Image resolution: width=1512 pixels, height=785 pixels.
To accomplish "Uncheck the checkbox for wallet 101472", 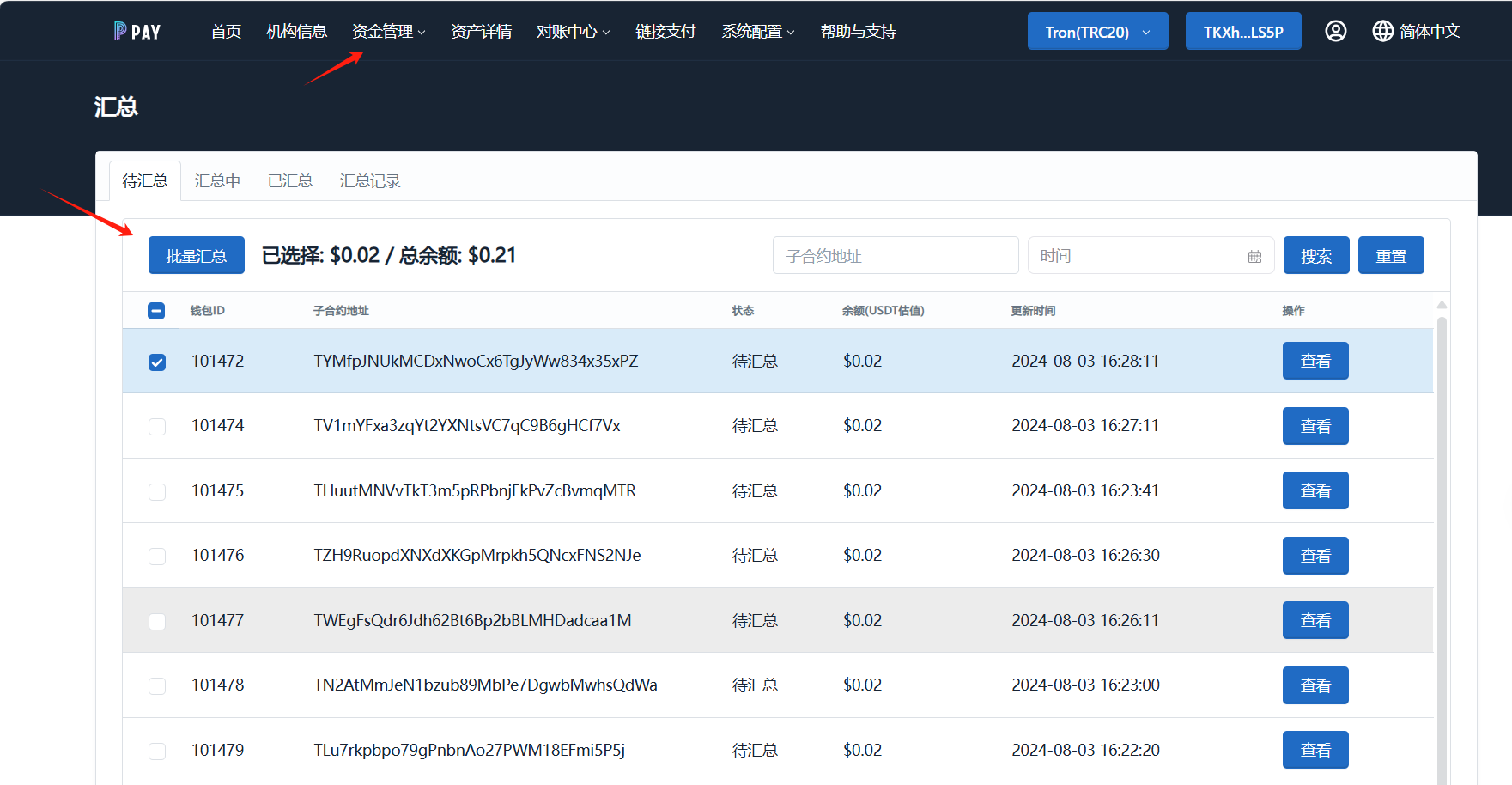I will point(157,362).
